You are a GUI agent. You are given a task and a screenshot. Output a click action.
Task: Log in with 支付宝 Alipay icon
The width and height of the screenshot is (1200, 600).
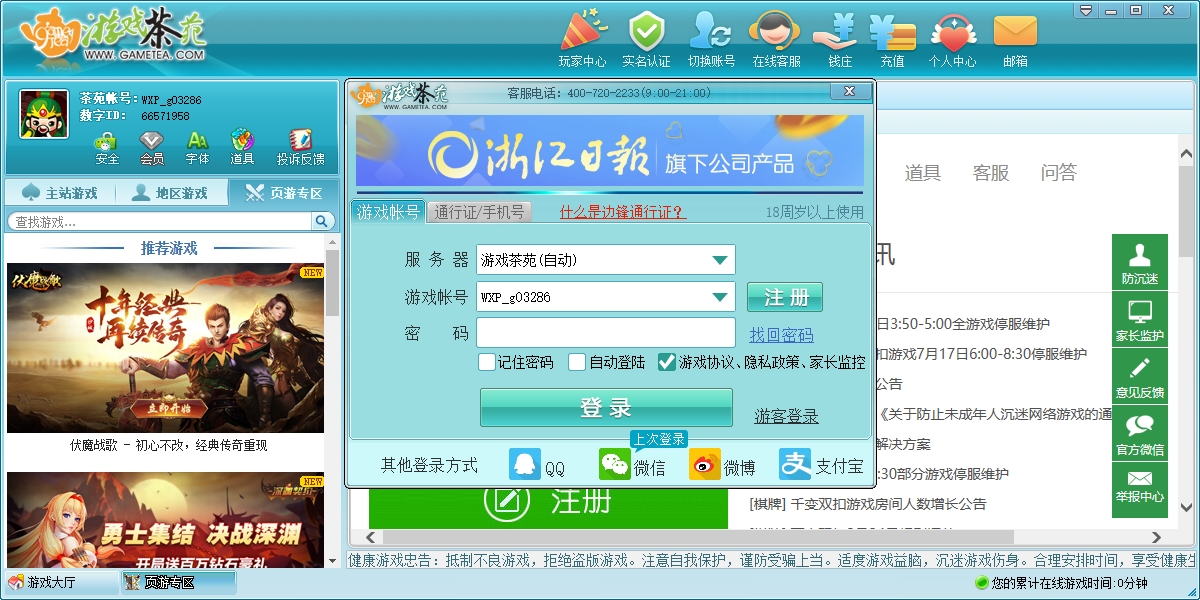795,465
